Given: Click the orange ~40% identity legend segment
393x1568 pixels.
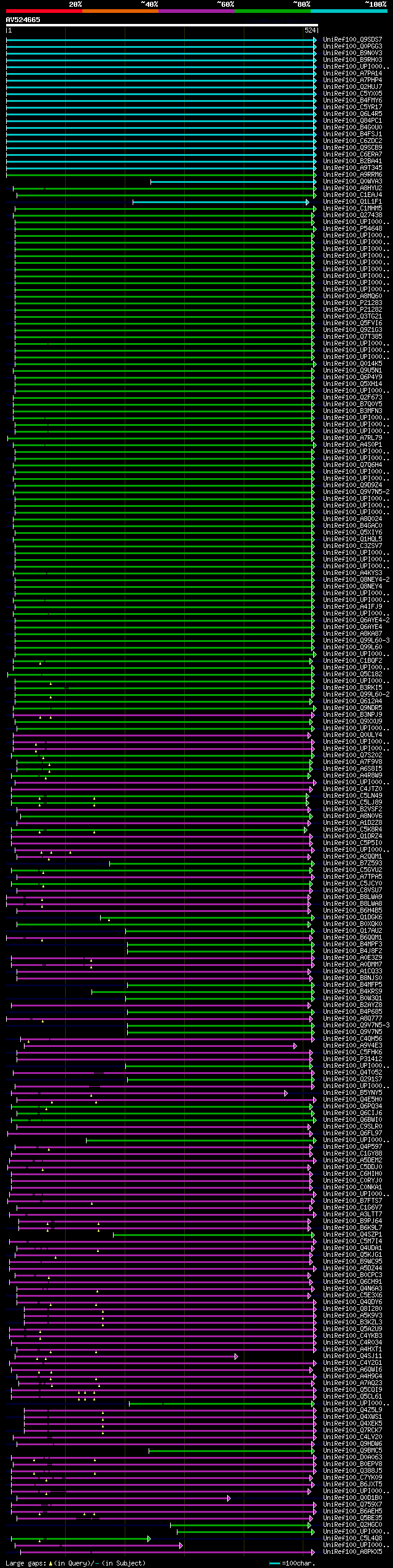Looking at the screenshot, I should [120, 11].
